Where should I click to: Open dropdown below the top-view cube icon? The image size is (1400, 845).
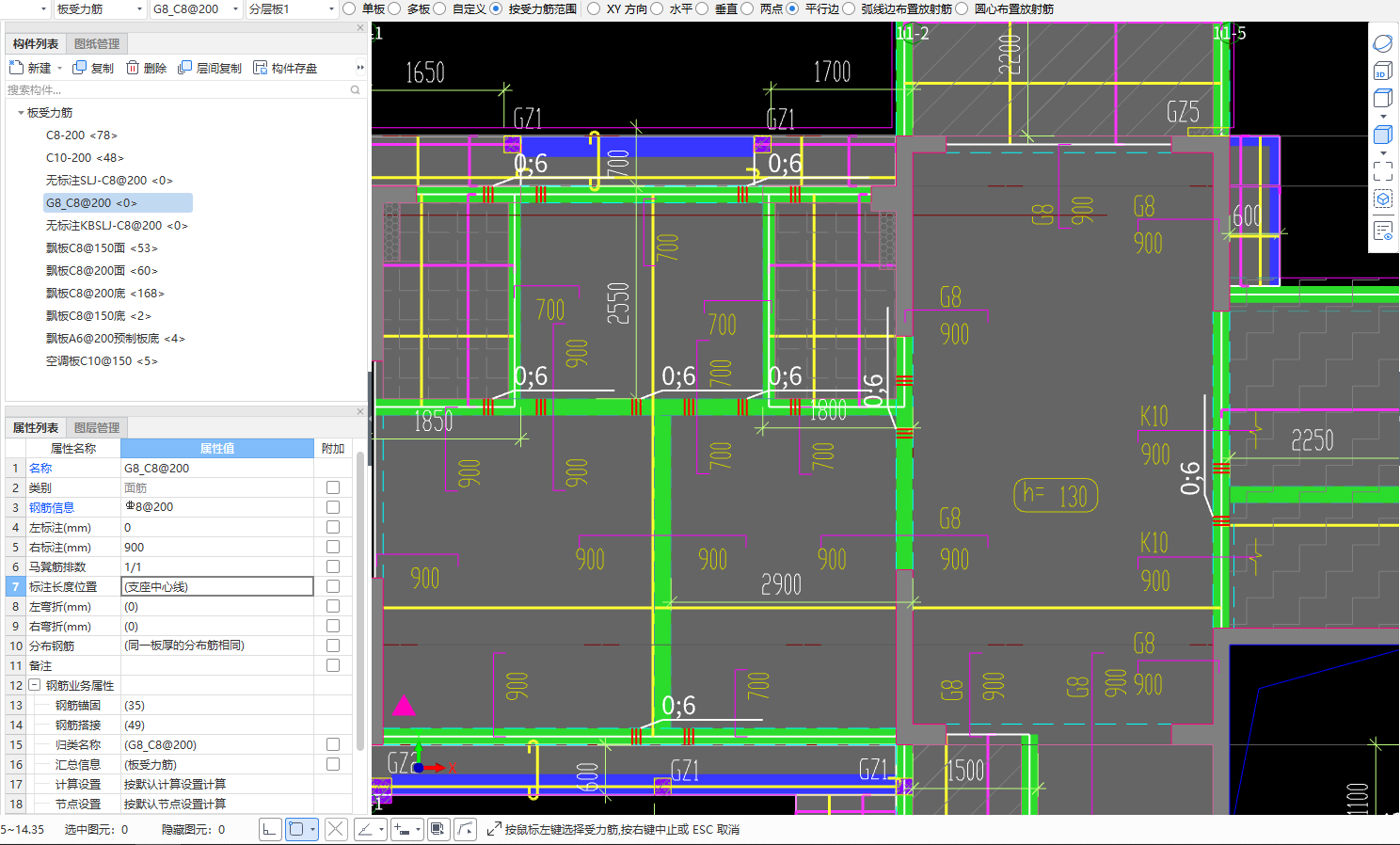pos(1383,117)
